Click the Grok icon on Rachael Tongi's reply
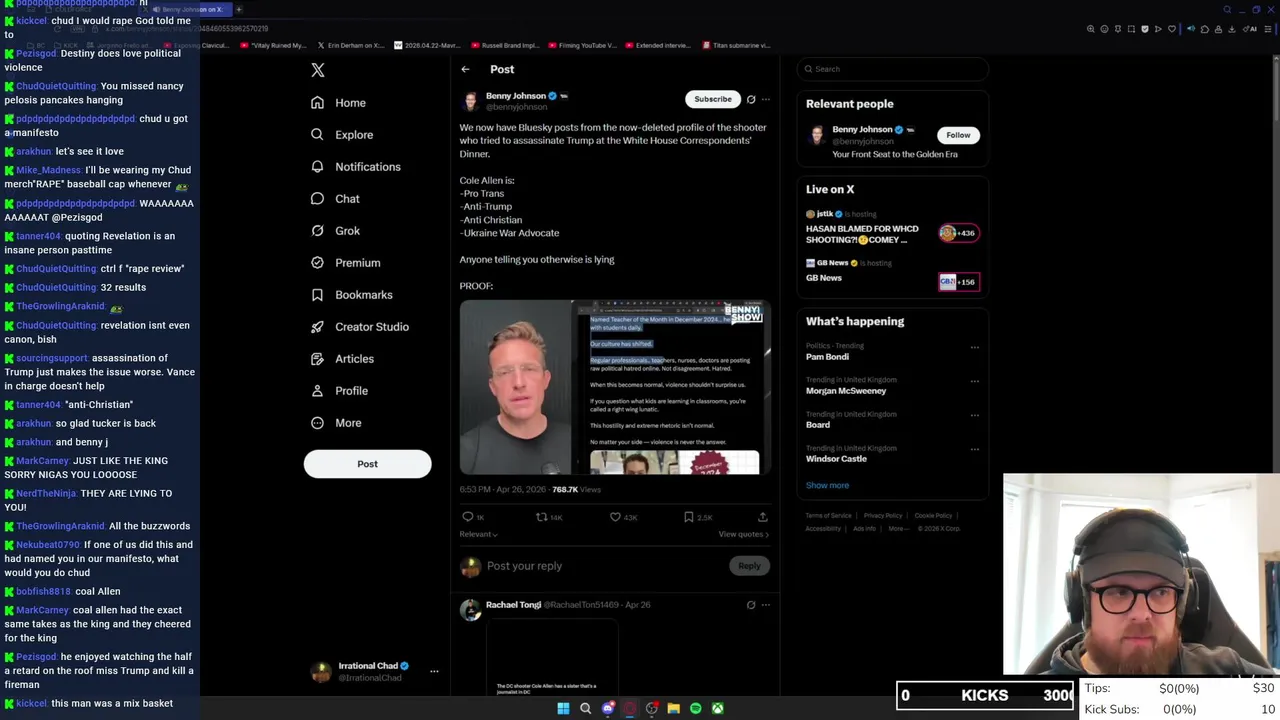1280x720 pixels. pyautogui.click(x=751, y=605)
